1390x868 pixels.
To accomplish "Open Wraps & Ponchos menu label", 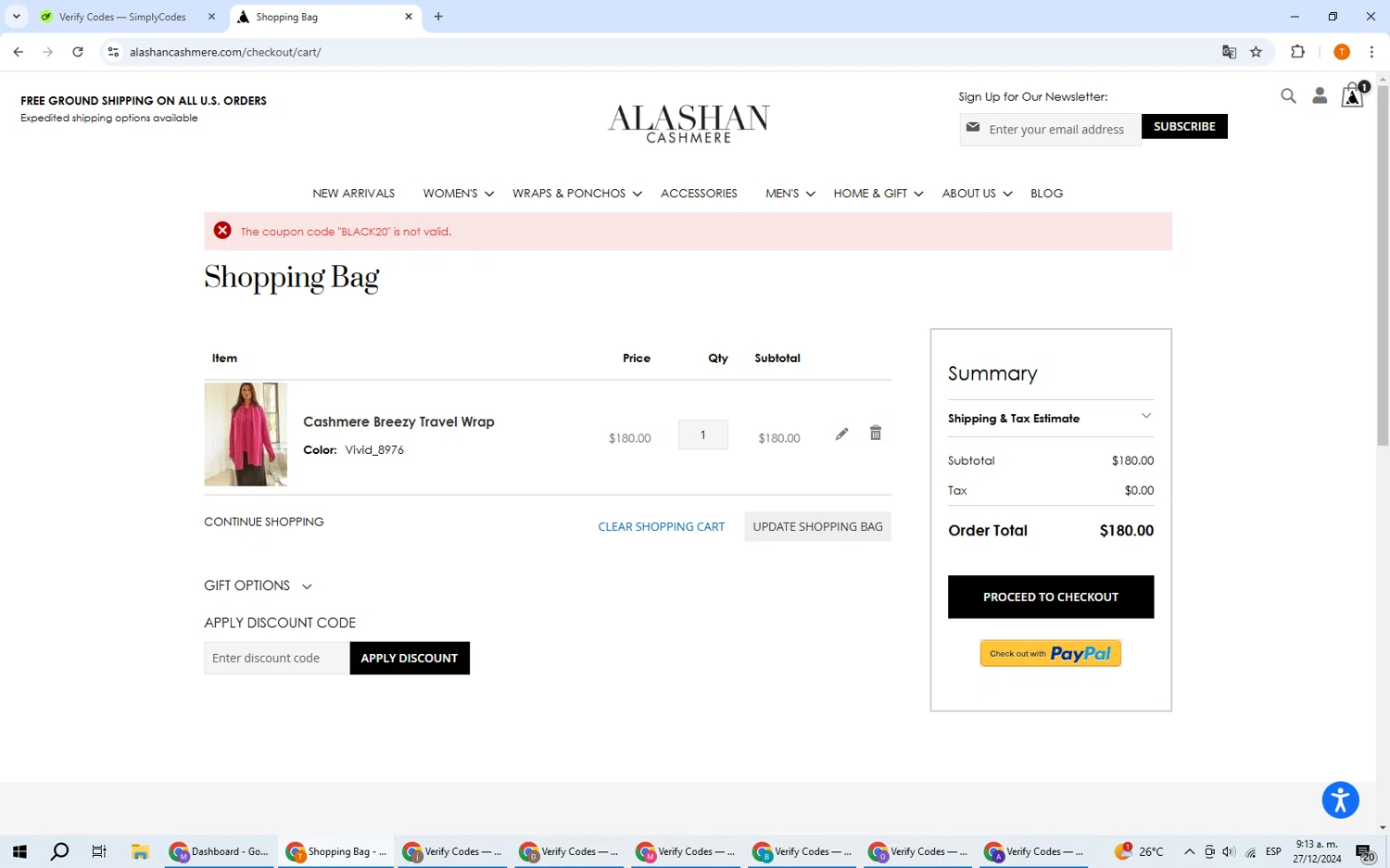I will click(568, 194).
